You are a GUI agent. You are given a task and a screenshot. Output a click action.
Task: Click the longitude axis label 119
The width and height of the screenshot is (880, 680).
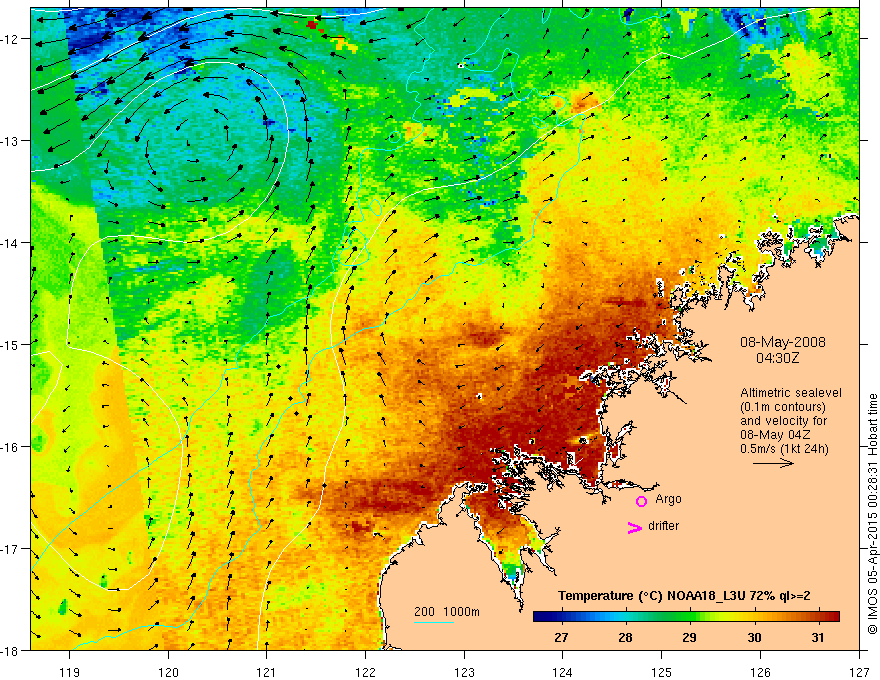[x=70, y=672]
